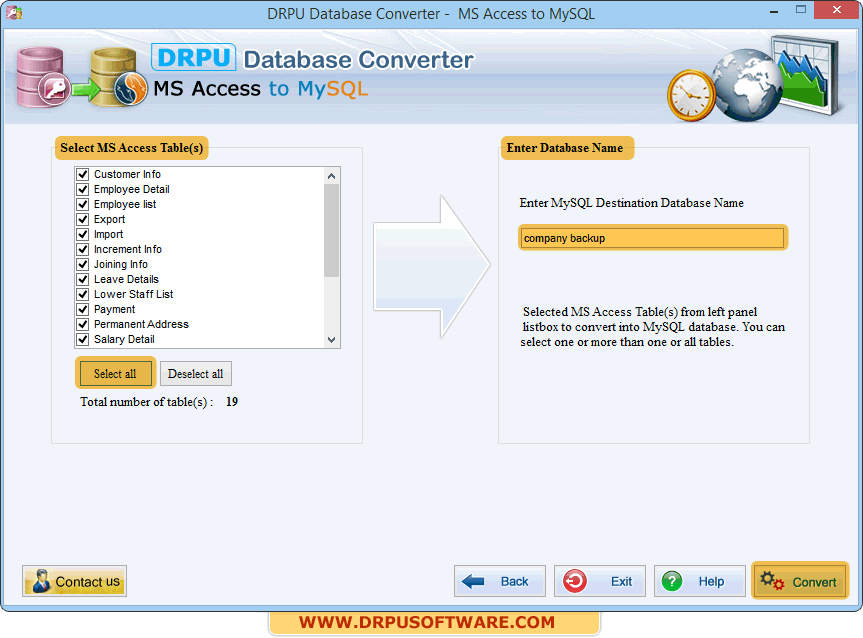Toggle the Employee list checkbox

point(83,204)
